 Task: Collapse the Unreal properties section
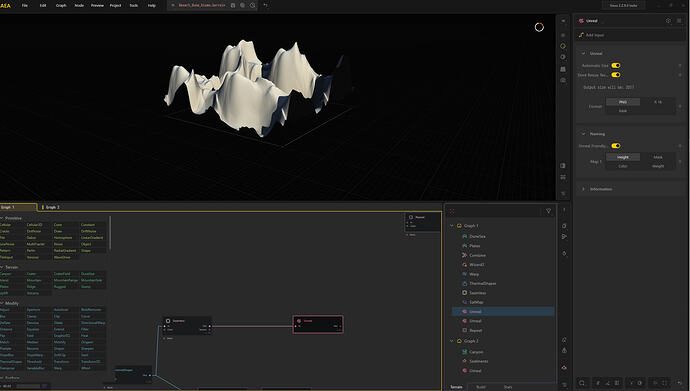click(584, 53)
